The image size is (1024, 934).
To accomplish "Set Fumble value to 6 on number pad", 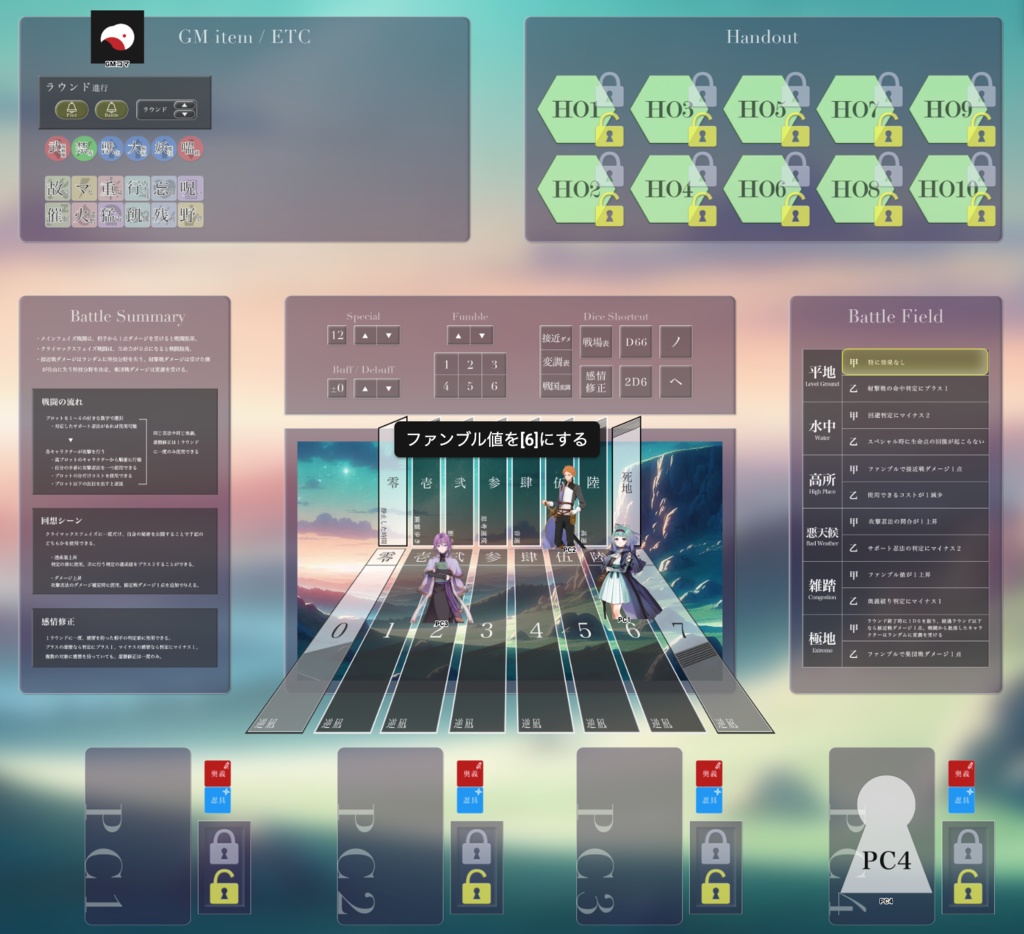I will click(494, 386).
